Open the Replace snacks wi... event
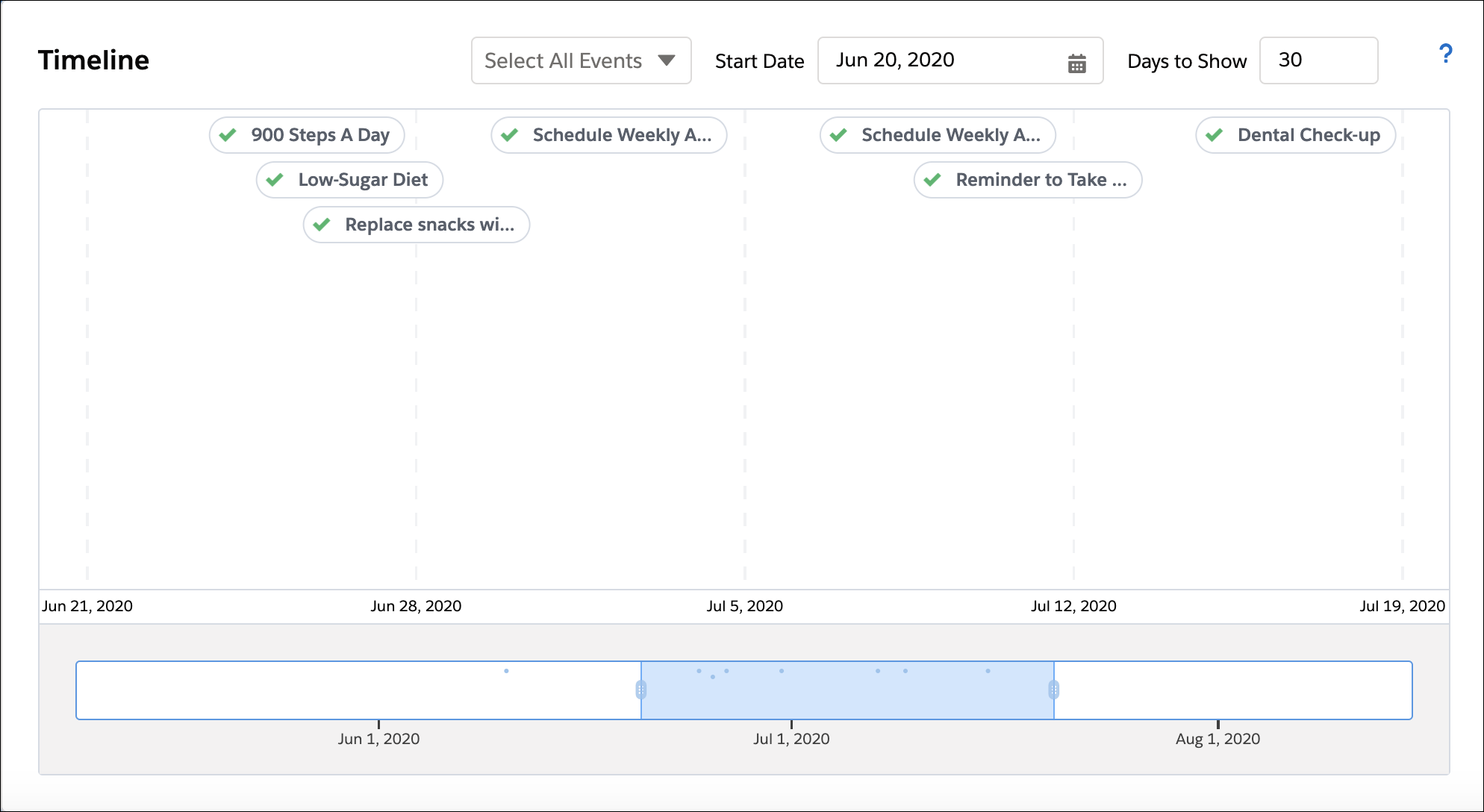 (417, 225)
